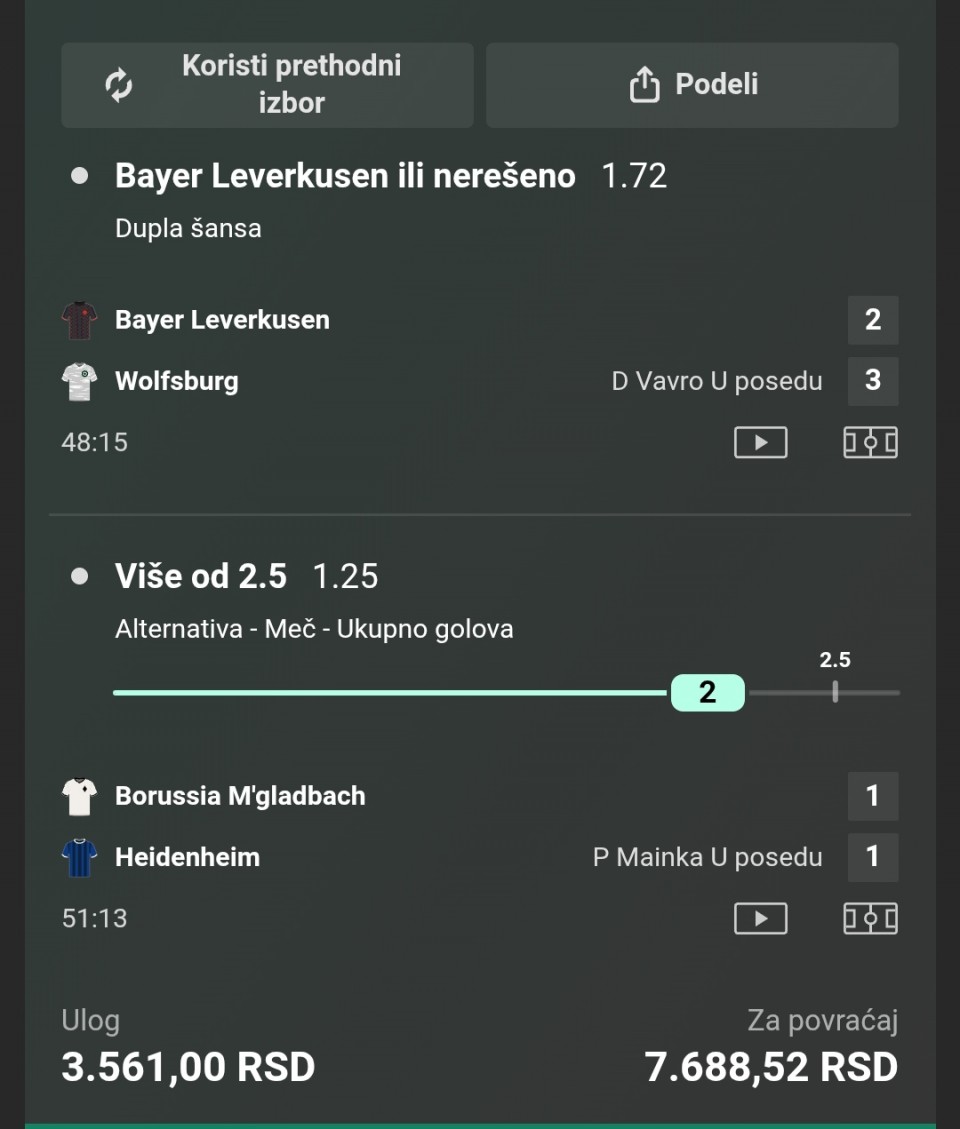This screenshot has width=960, height=1129.
Task: Tap the Podeli share button
Action: [692, 85]
